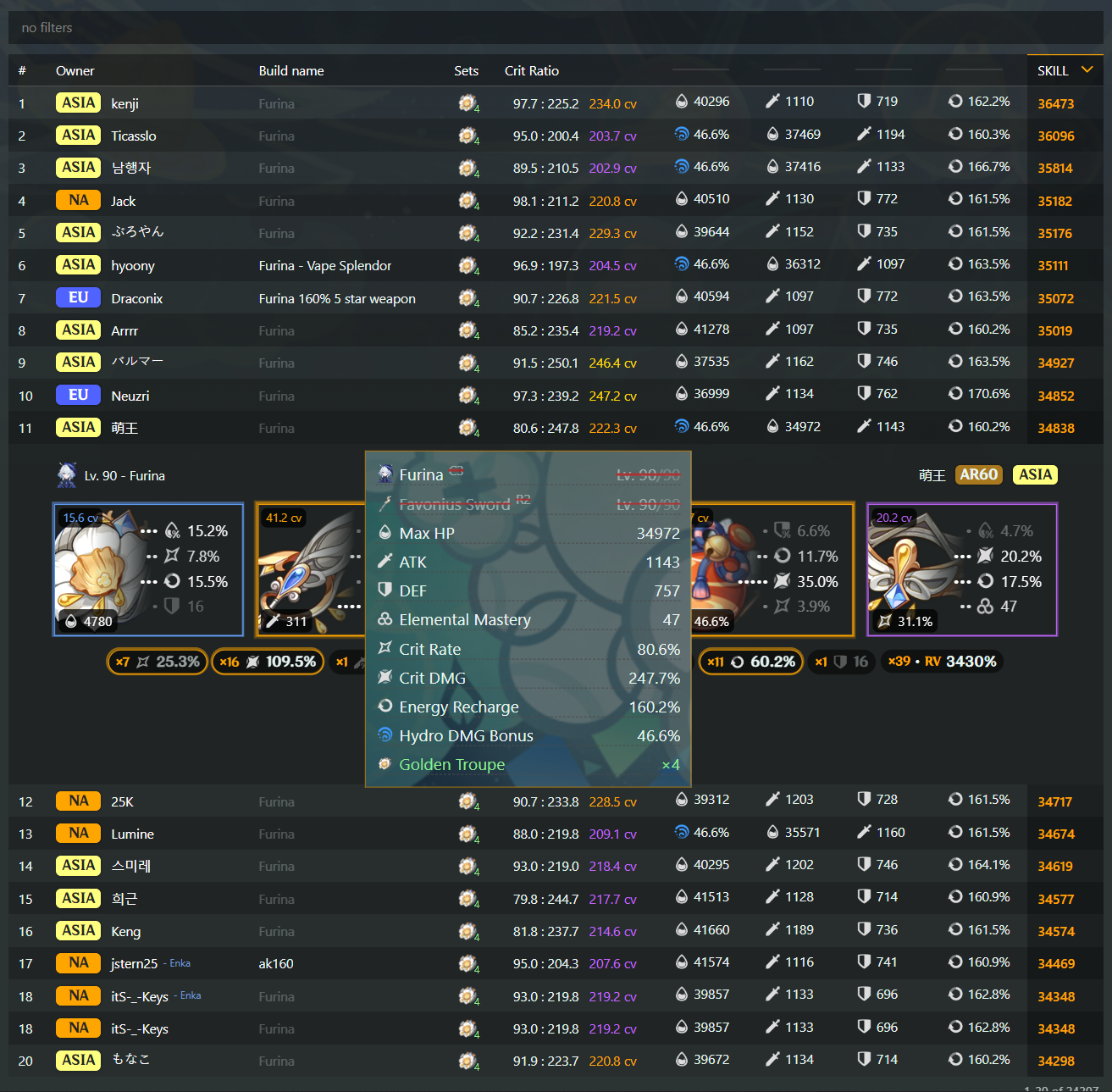Click Golden Troupe set icon in Neuzri's row
The image size is (1112, 1092).
[467, 396]
